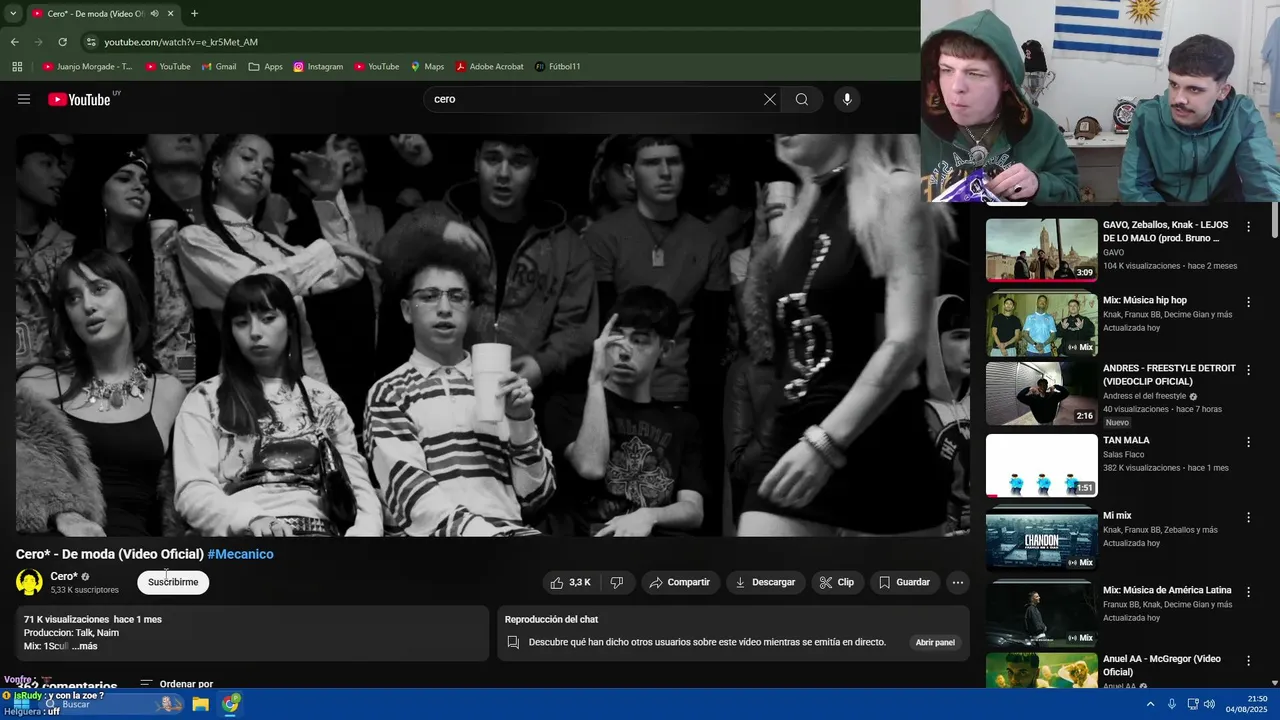Go back with the browser back arrow
This screenshot has height=720, width=1280.
pyautogui.click(x=14, y=42)
